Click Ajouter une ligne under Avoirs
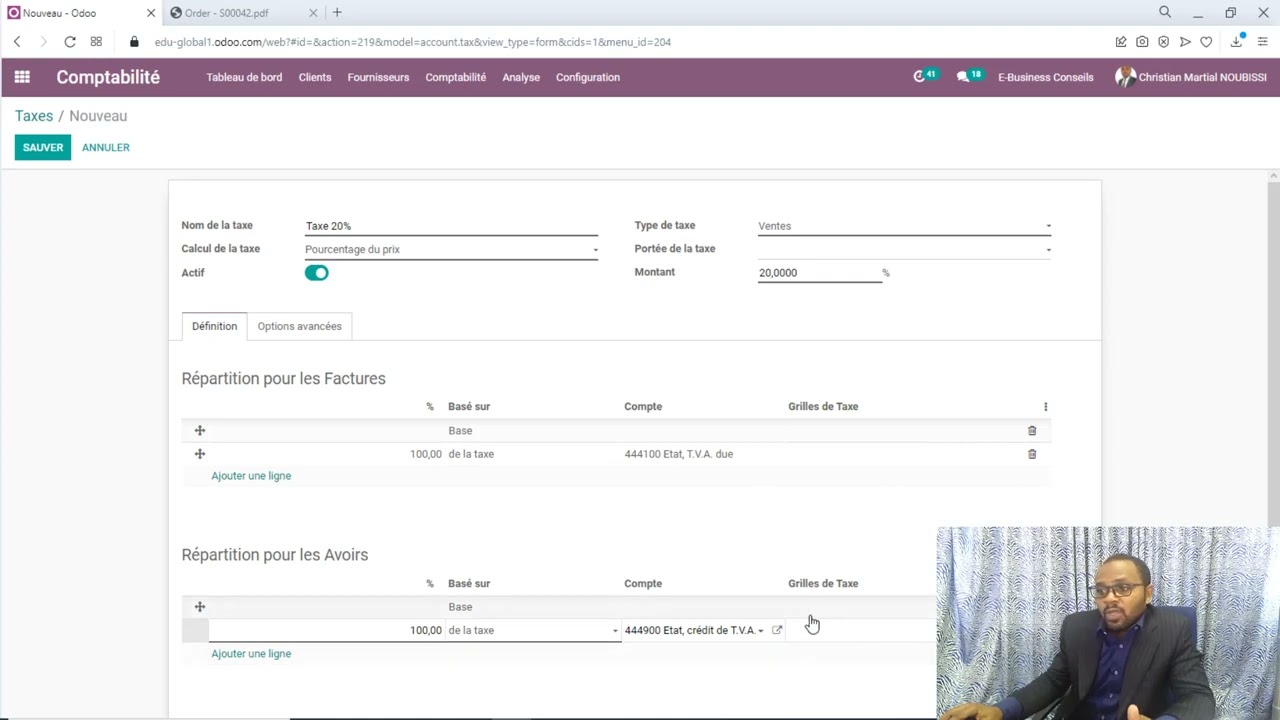The width and height of the screenshot is (1280, 720). (x=251, y=654)
